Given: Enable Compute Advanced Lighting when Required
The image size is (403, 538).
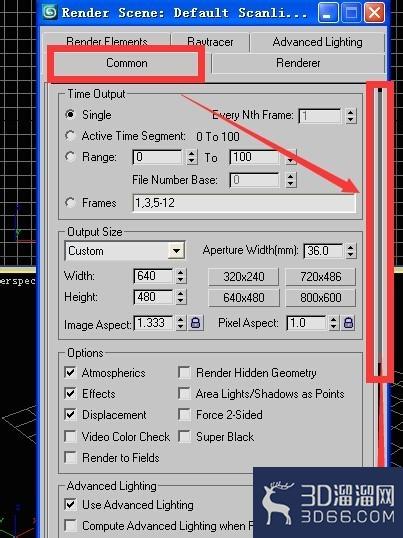Looking at the screenshot, I should [x=70, y=526].
